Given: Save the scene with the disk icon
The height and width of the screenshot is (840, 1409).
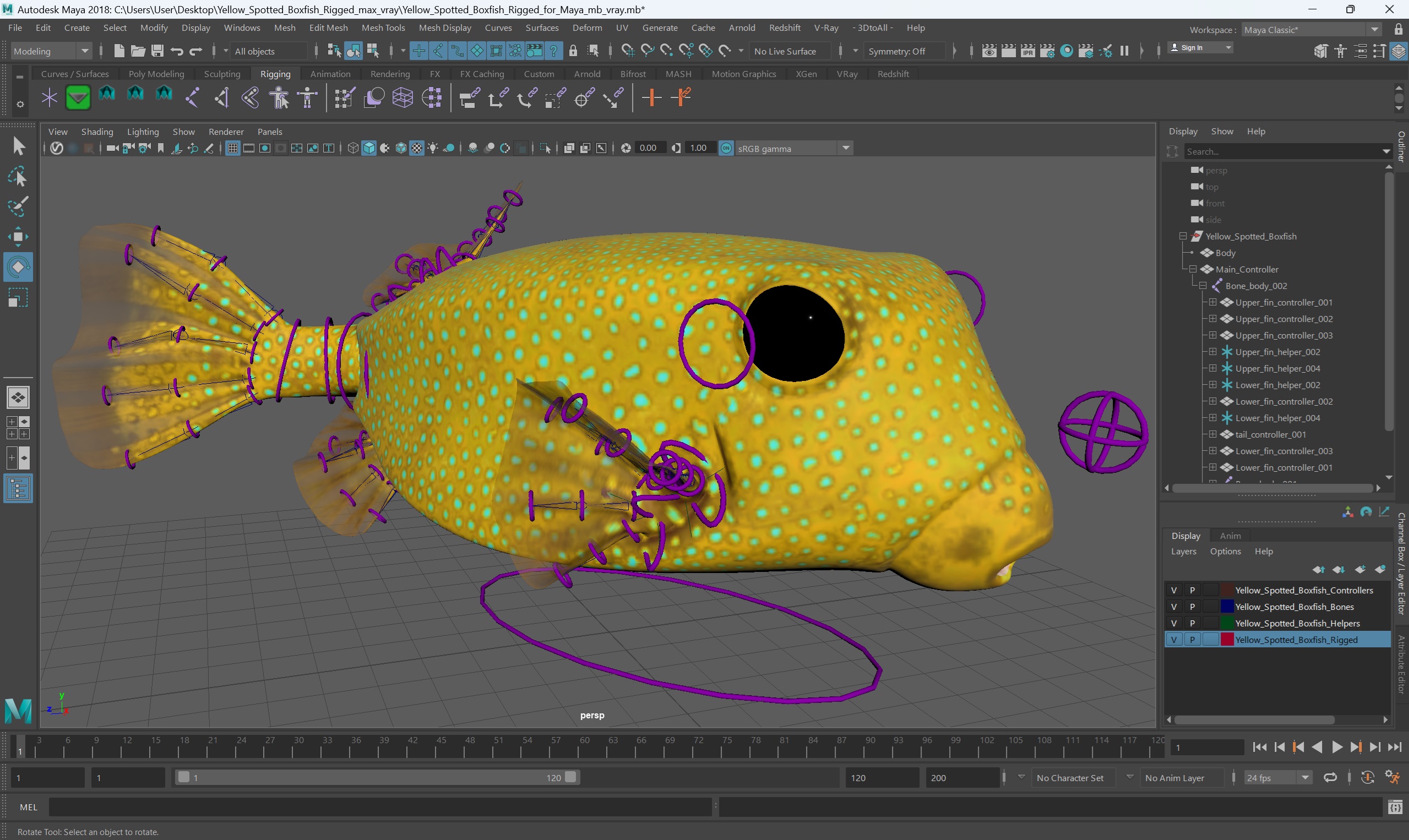Looking at the screenshot, I should pyautogui.click(x=157, y=51).
